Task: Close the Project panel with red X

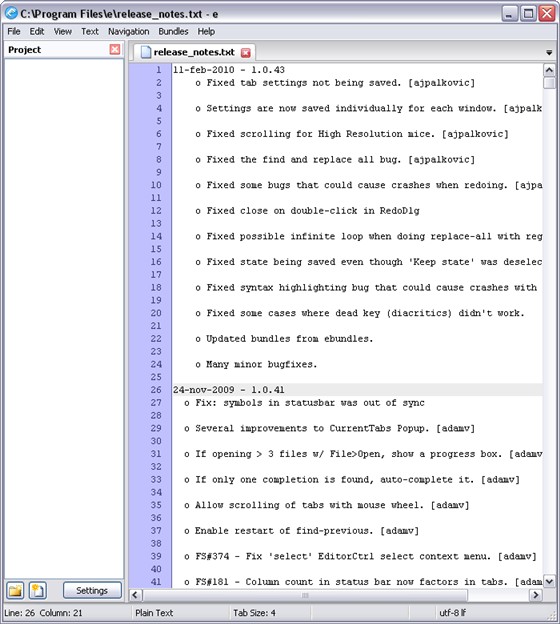Action: pyautogui.click(x=115, y=49)
